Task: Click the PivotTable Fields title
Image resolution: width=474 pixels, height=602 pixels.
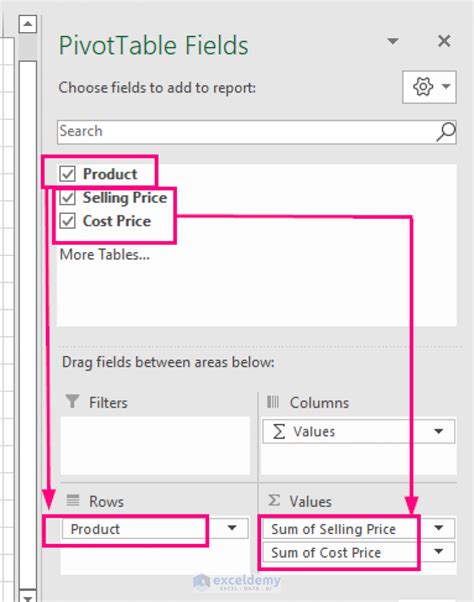Action: pos(154,46)
